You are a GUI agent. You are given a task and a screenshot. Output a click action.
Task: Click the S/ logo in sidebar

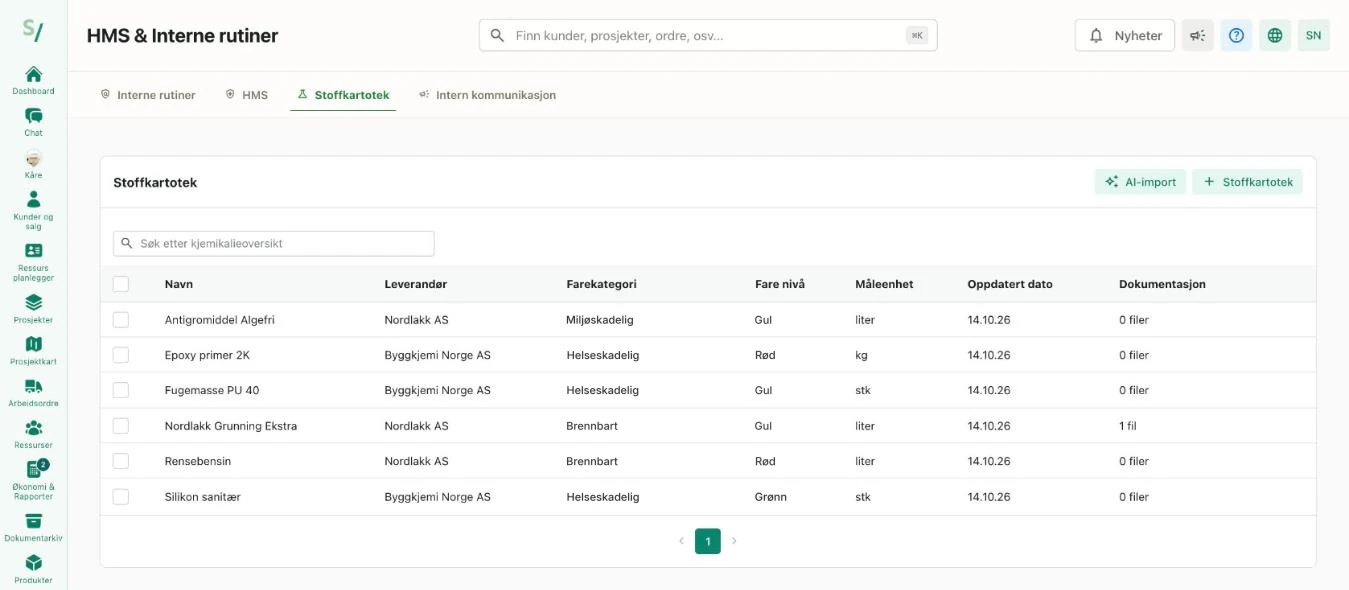pyautogui.click(x=33, y=30)
